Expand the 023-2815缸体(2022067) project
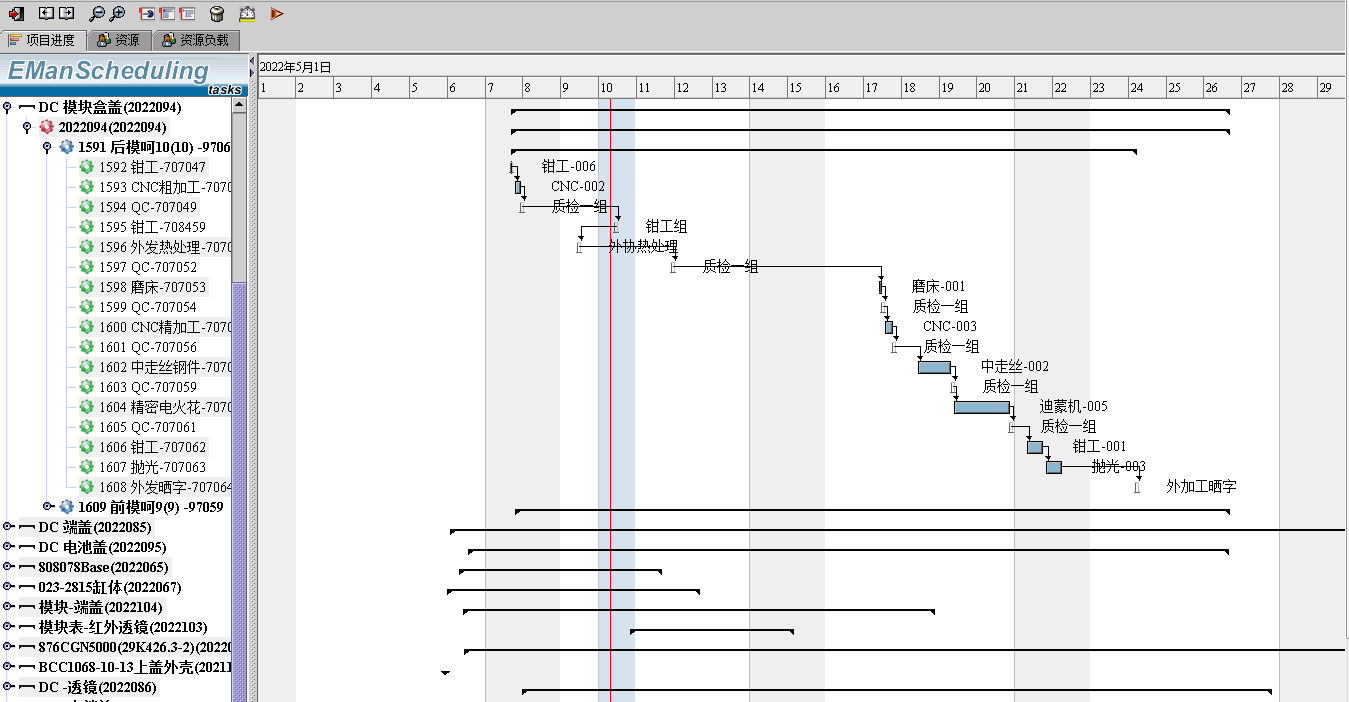Viewport: 1349px width, 702px height. coord(8,587)
